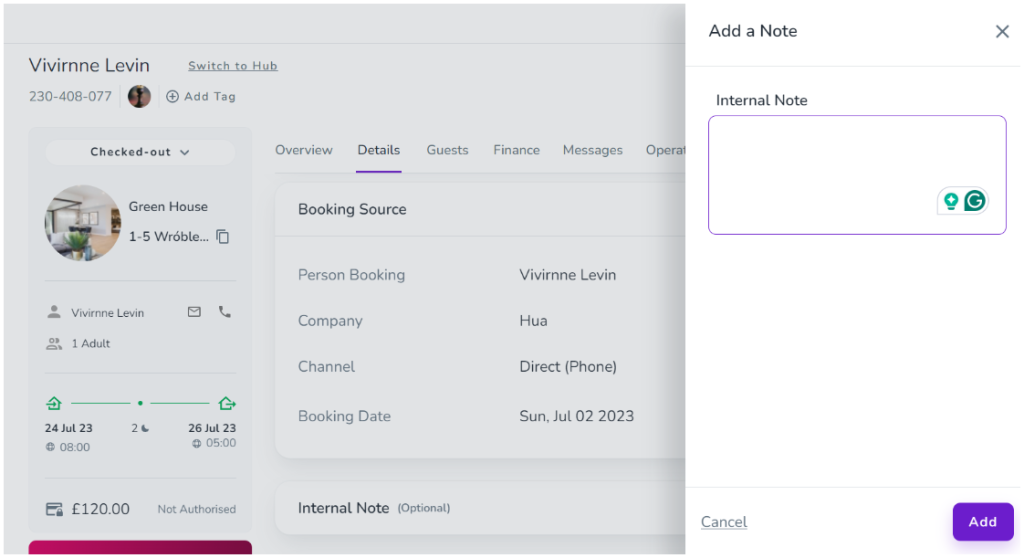The height and width of the screenshot is (558, 1024).
Task: Close the Add a Note panel
Action: (x=1002, y=32)
